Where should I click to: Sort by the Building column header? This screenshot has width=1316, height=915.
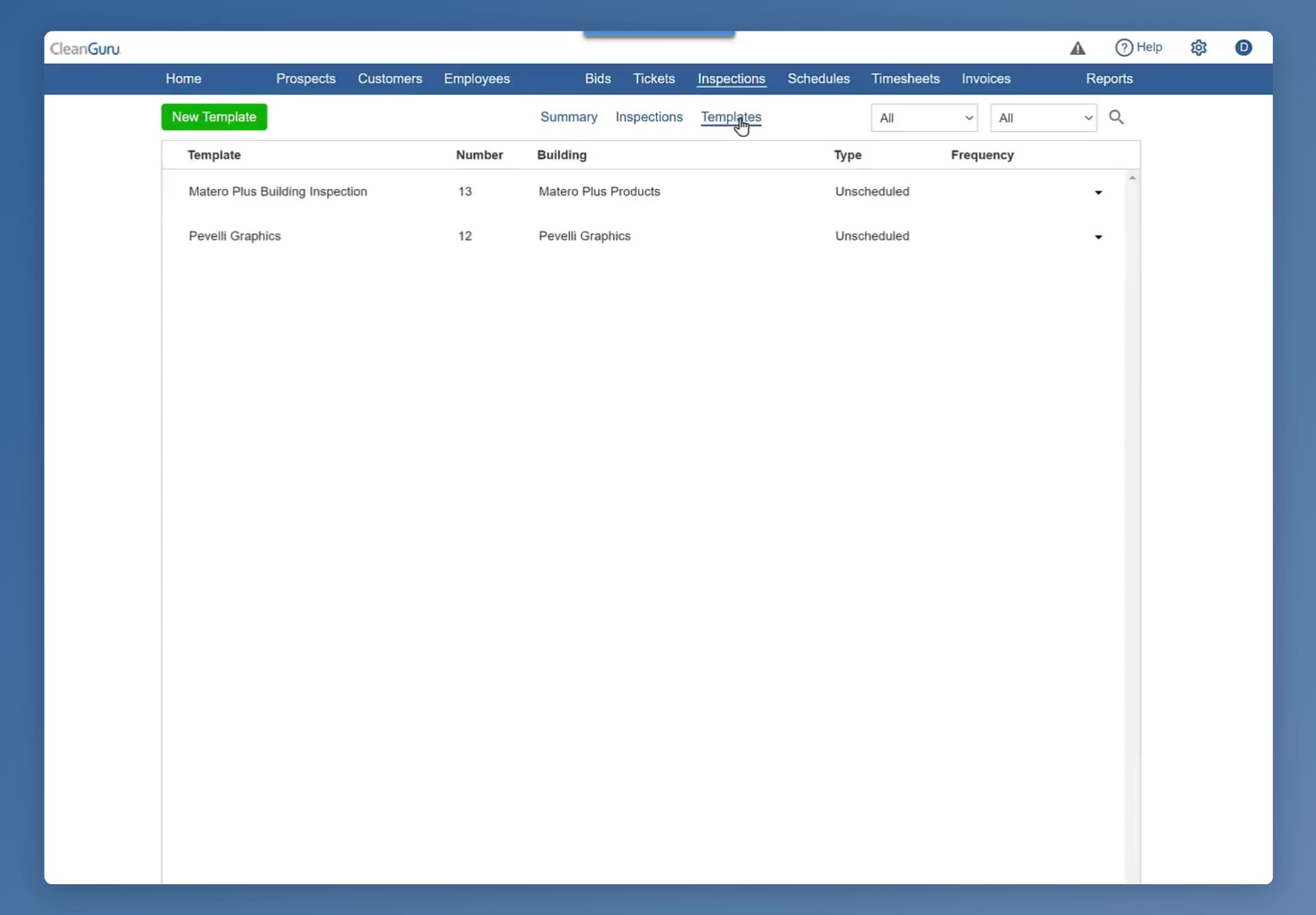tap(562, 155)
